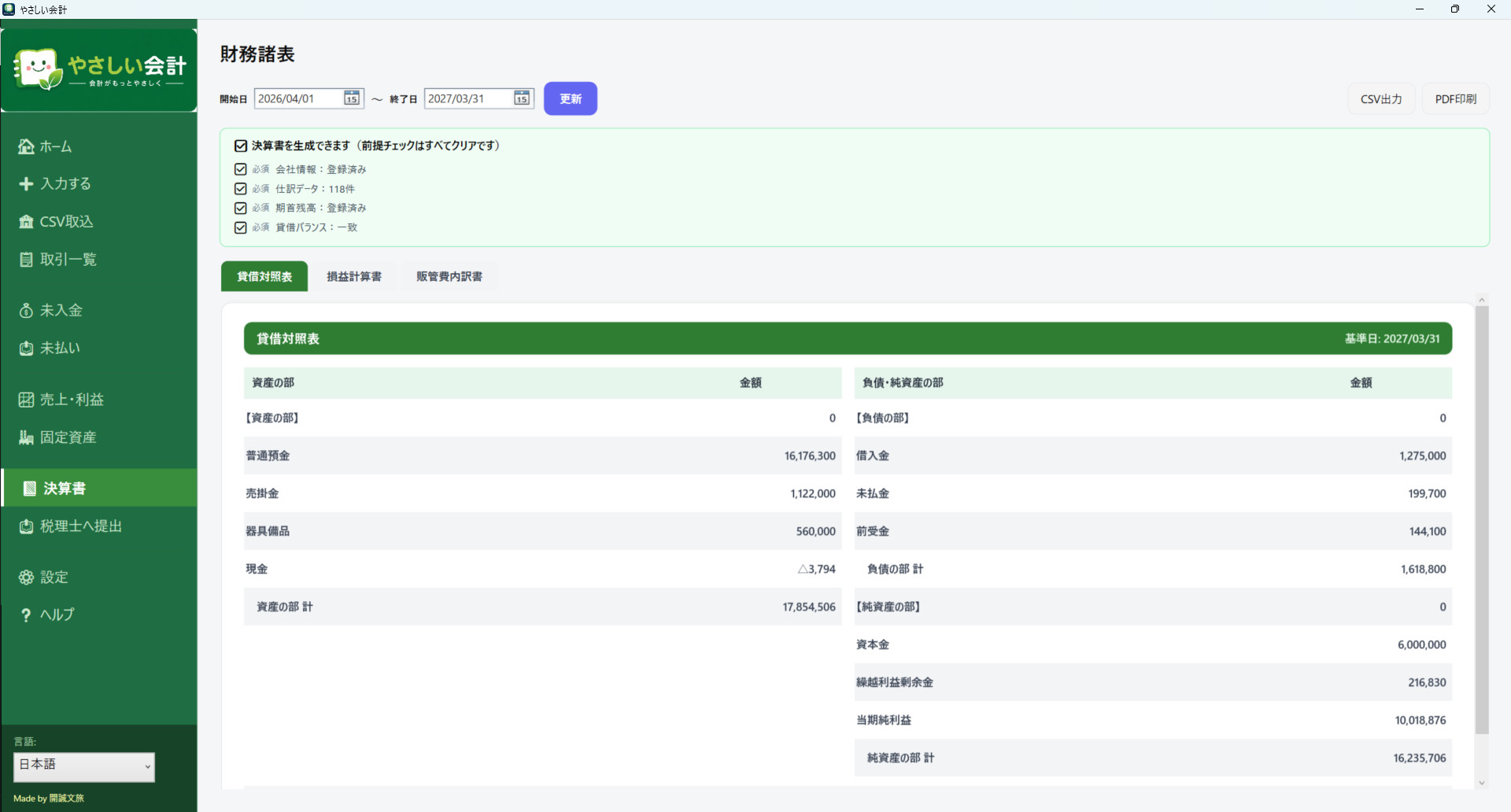This screenshot has height=812, width=1511.
Task: Click the 終了日 date input field
Action: (x=478, y=98)
